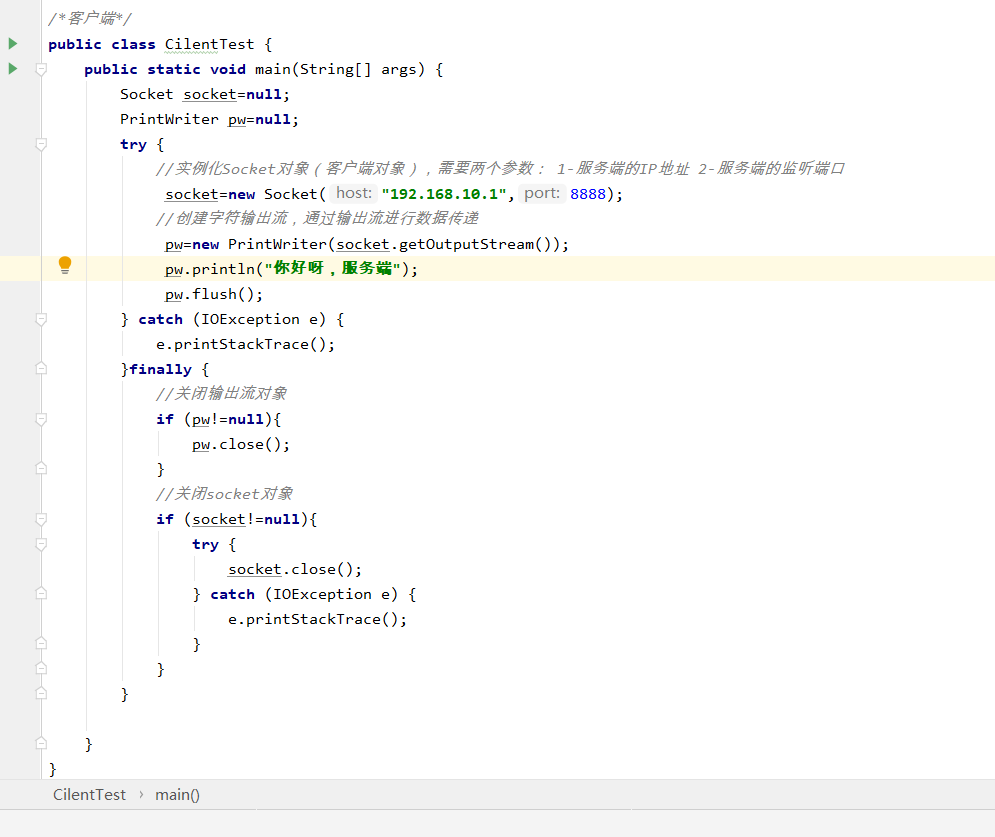This screenshot has height=837, width=995.
Task: Click the comment //关闭socket对象
Action: click(x=225, y=494)
